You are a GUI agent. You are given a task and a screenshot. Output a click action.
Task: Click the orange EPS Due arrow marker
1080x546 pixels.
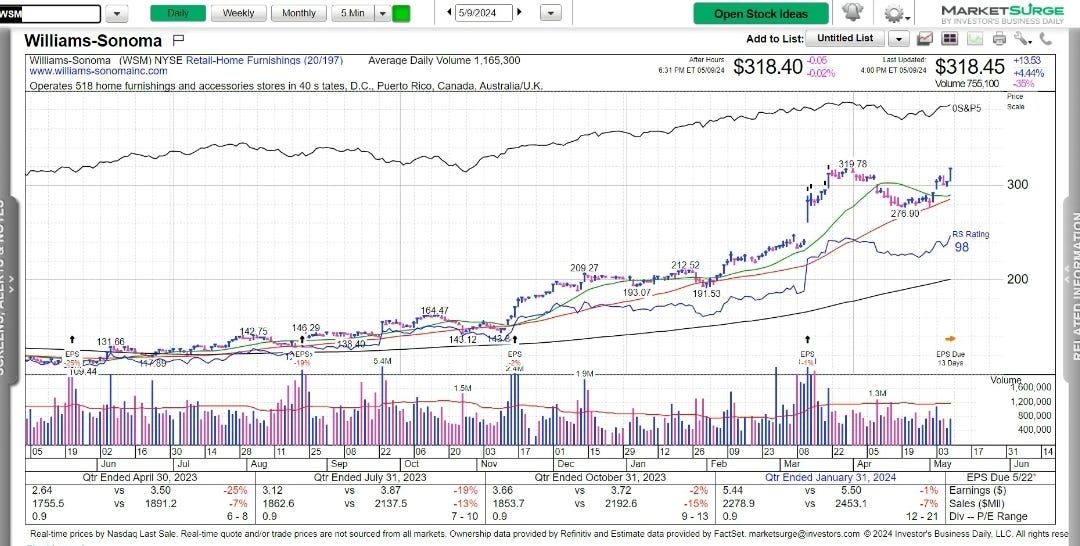click(x=950, y=338)
